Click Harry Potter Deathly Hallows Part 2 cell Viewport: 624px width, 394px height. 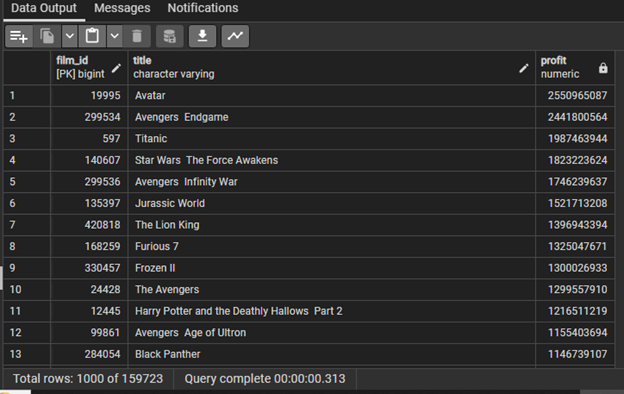pyautogui.click(x=332, y=311)
